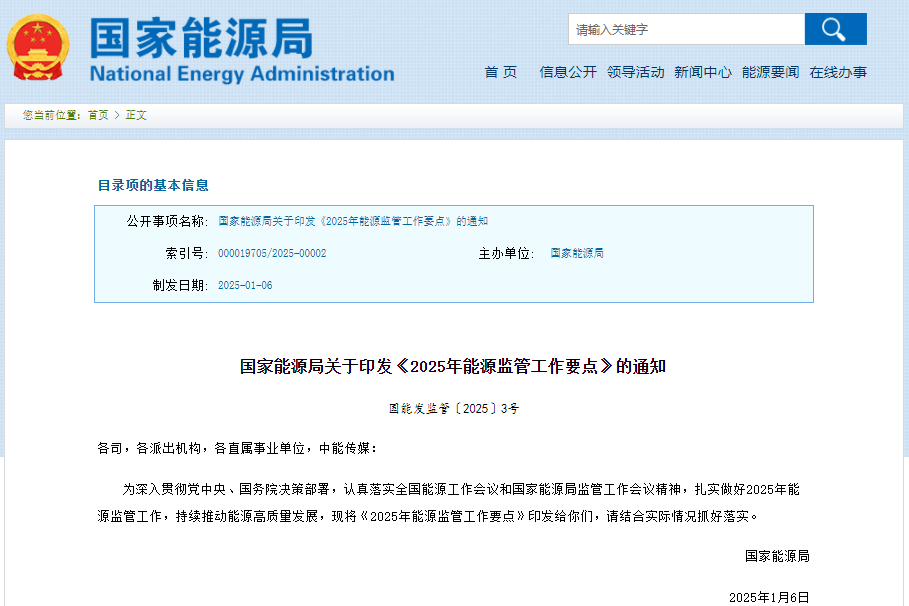Screen dimensions: 909x606
Task: Click the notice title about 2025年能源监管工作要点
Action: coord(454,364)
